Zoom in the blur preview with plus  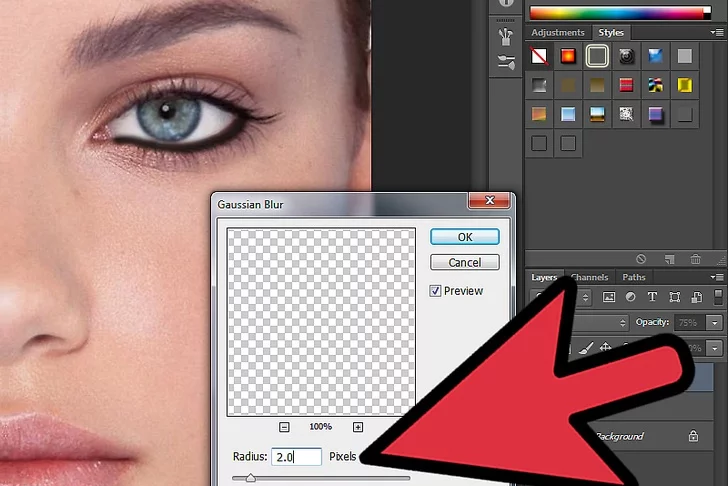[358, 426]
